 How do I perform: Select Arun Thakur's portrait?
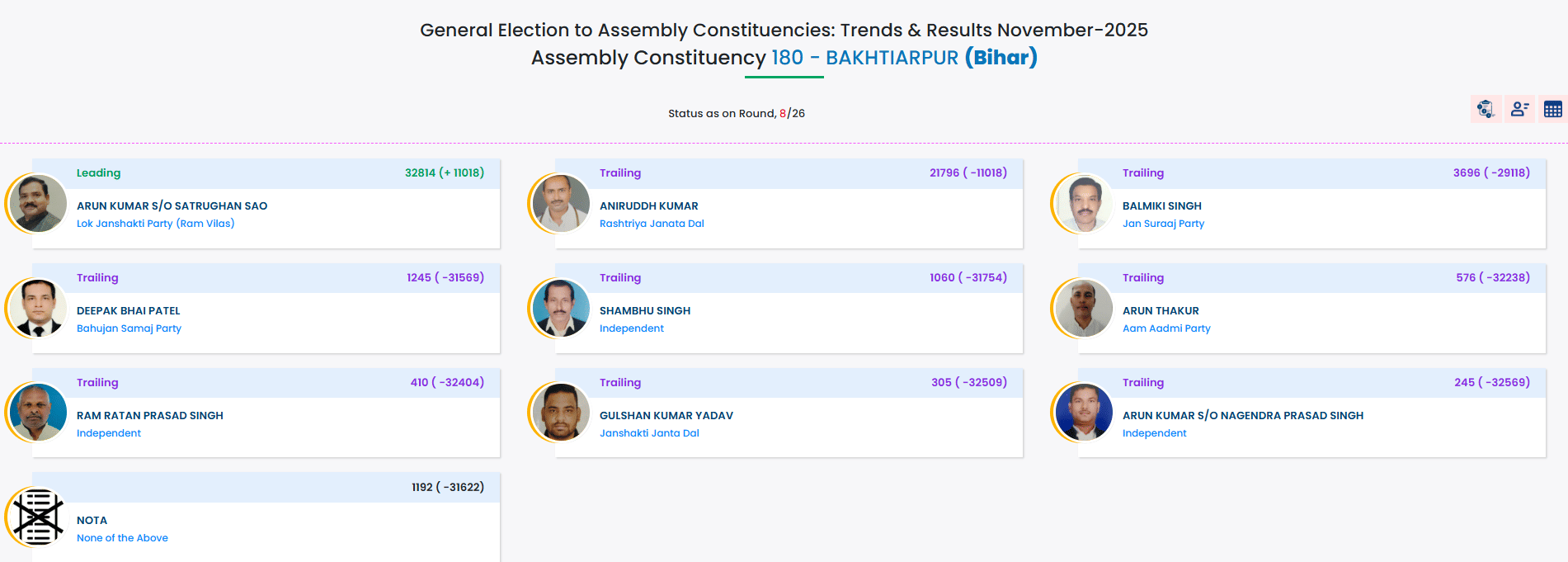[1084, 308]
